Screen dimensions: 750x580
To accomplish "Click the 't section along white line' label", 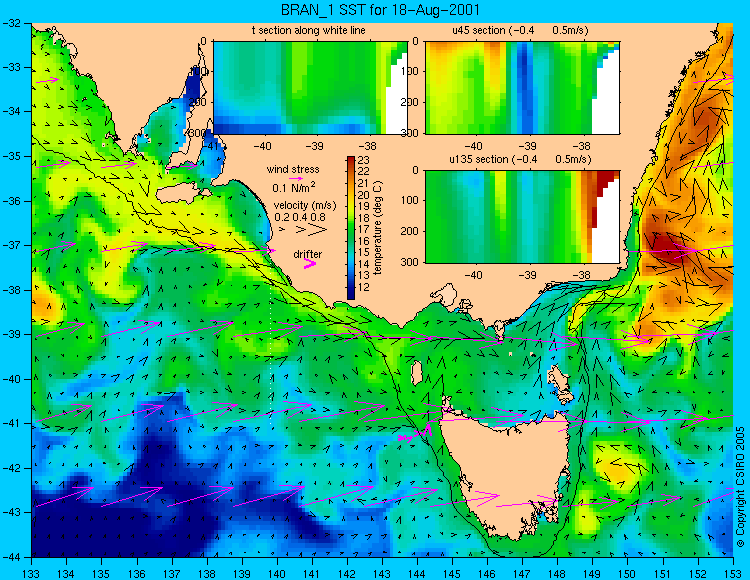I will [309, 30].
